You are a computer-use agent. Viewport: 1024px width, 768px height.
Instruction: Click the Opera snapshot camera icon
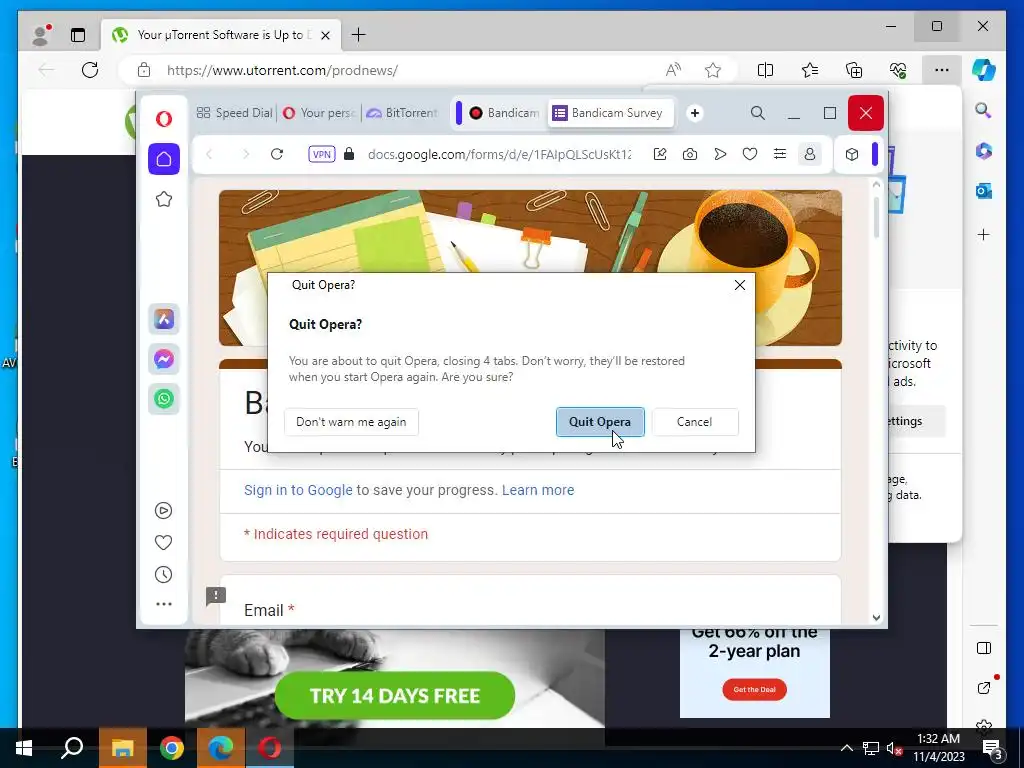pos(690,154)
